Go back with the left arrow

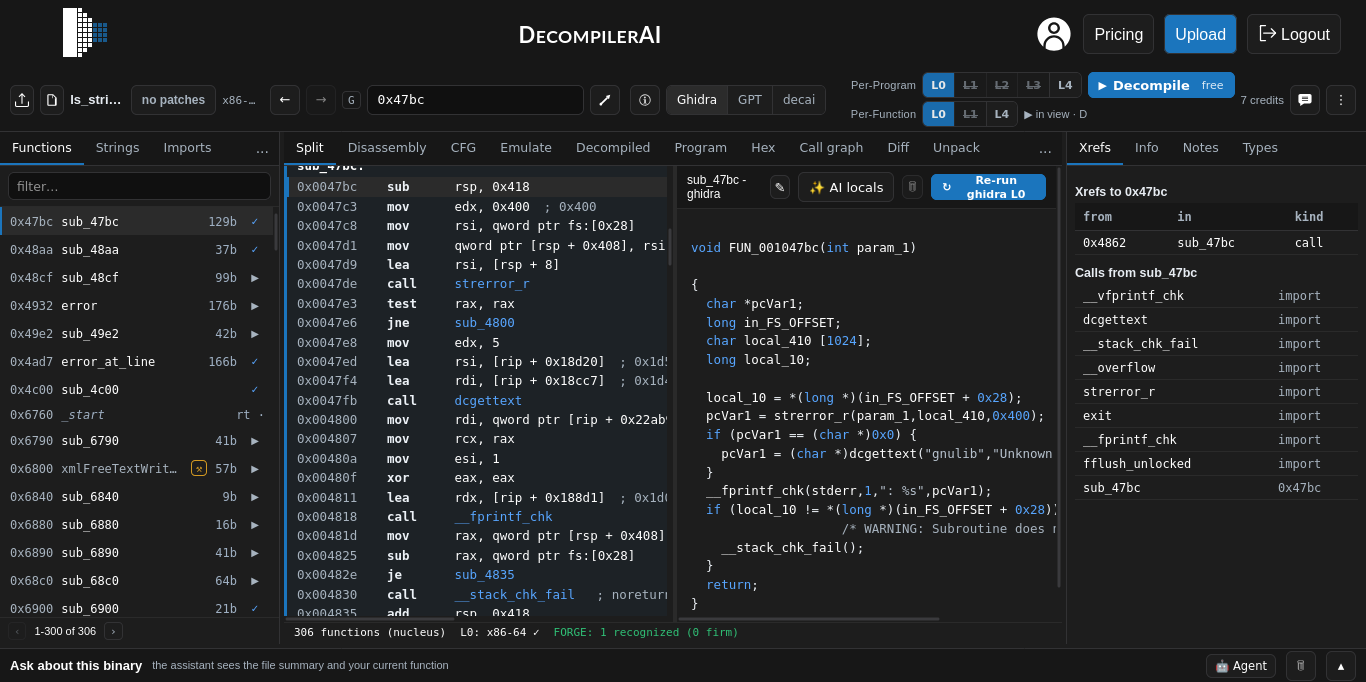tap(285, 100)
